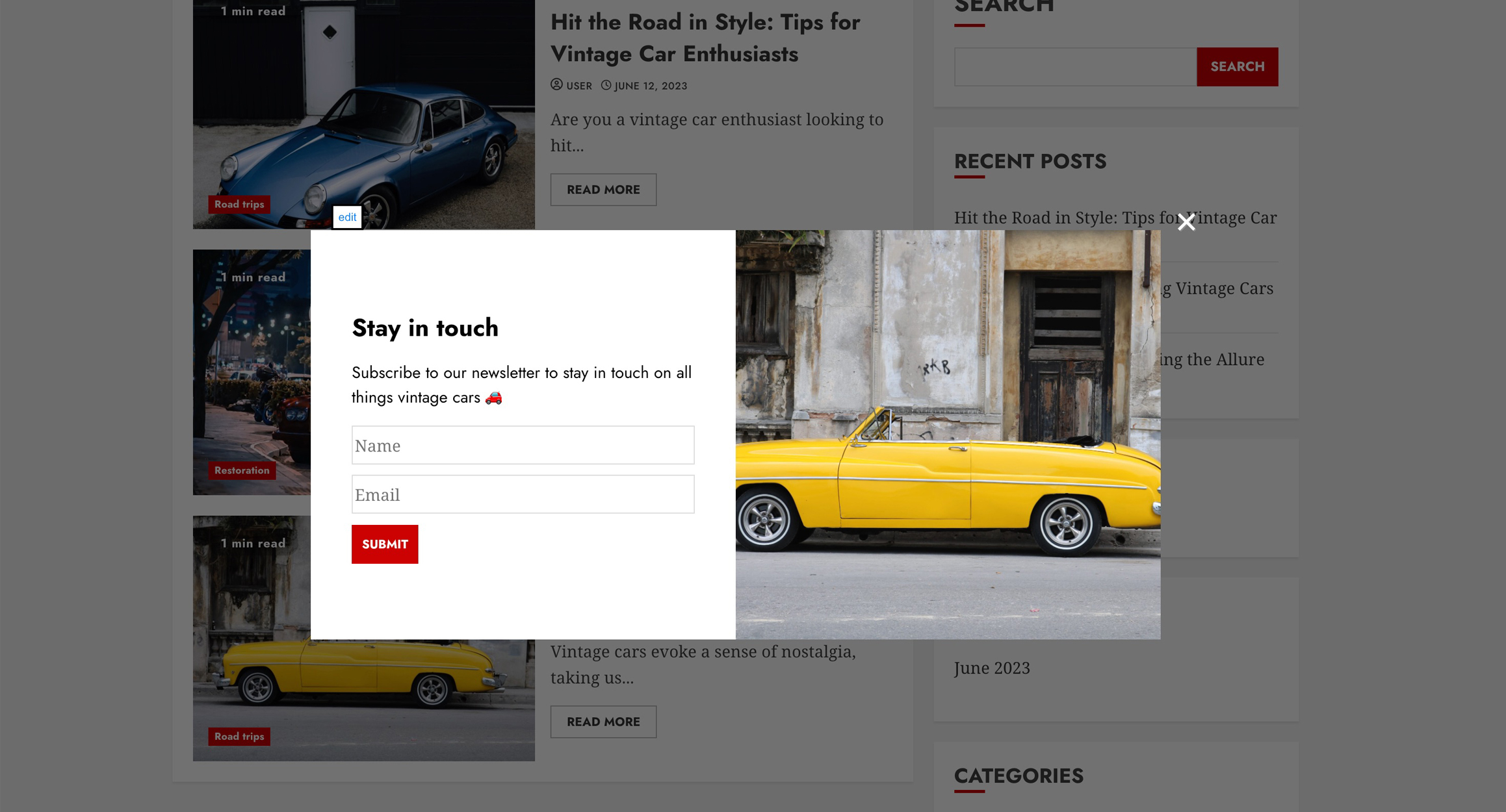Click the Road trips badge toggle
Viewport: 1506px width, 812px height.
click(x=238, y=204)
